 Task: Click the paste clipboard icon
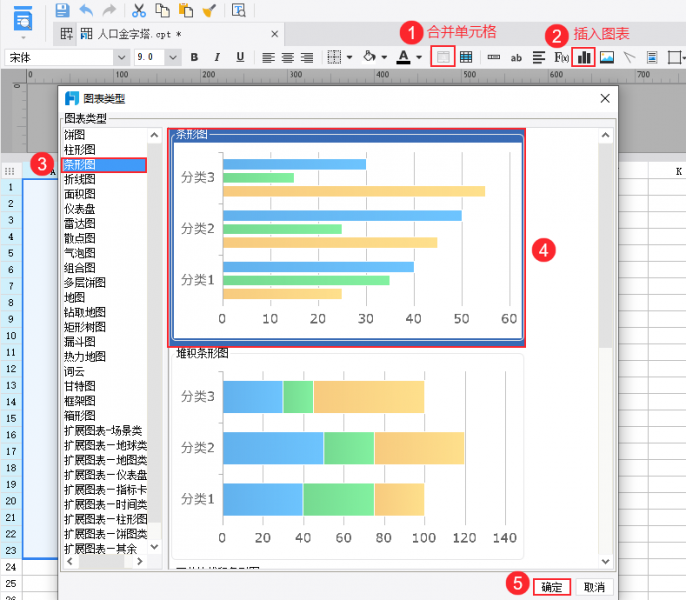tap(186, 10)
